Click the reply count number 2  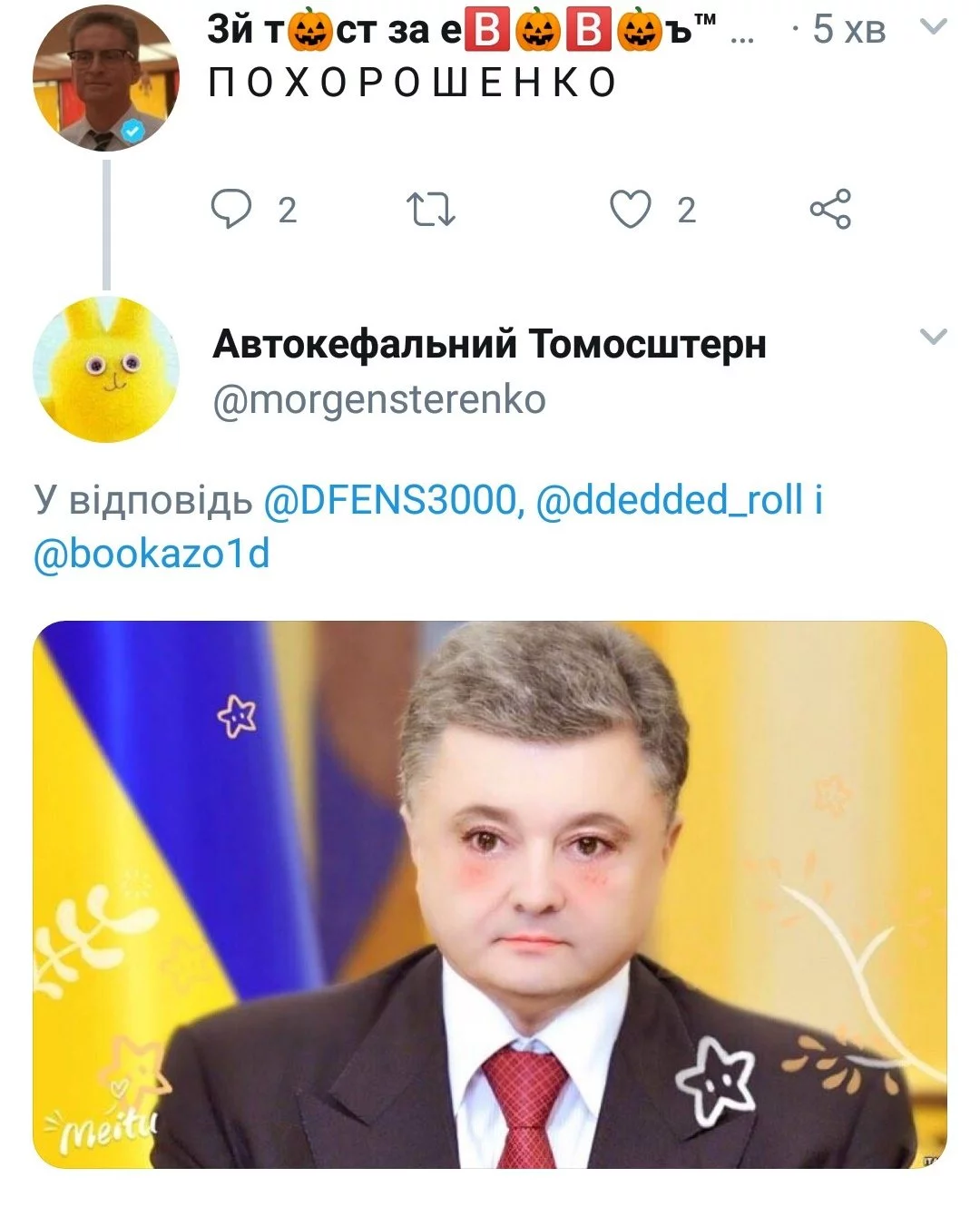pos(287,211)
